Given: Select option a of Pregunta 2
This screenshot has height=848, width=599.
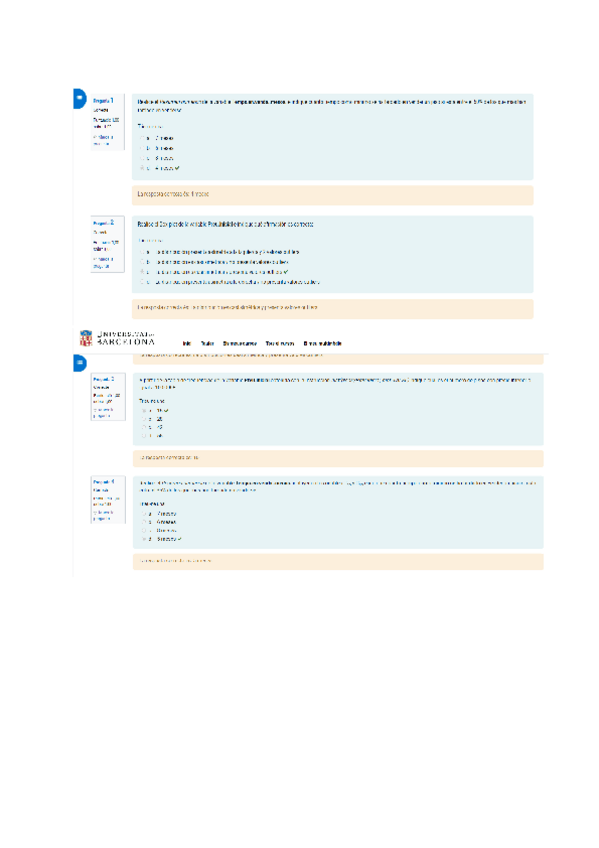Looking at the screenshot, I should (x=143, y=252).
